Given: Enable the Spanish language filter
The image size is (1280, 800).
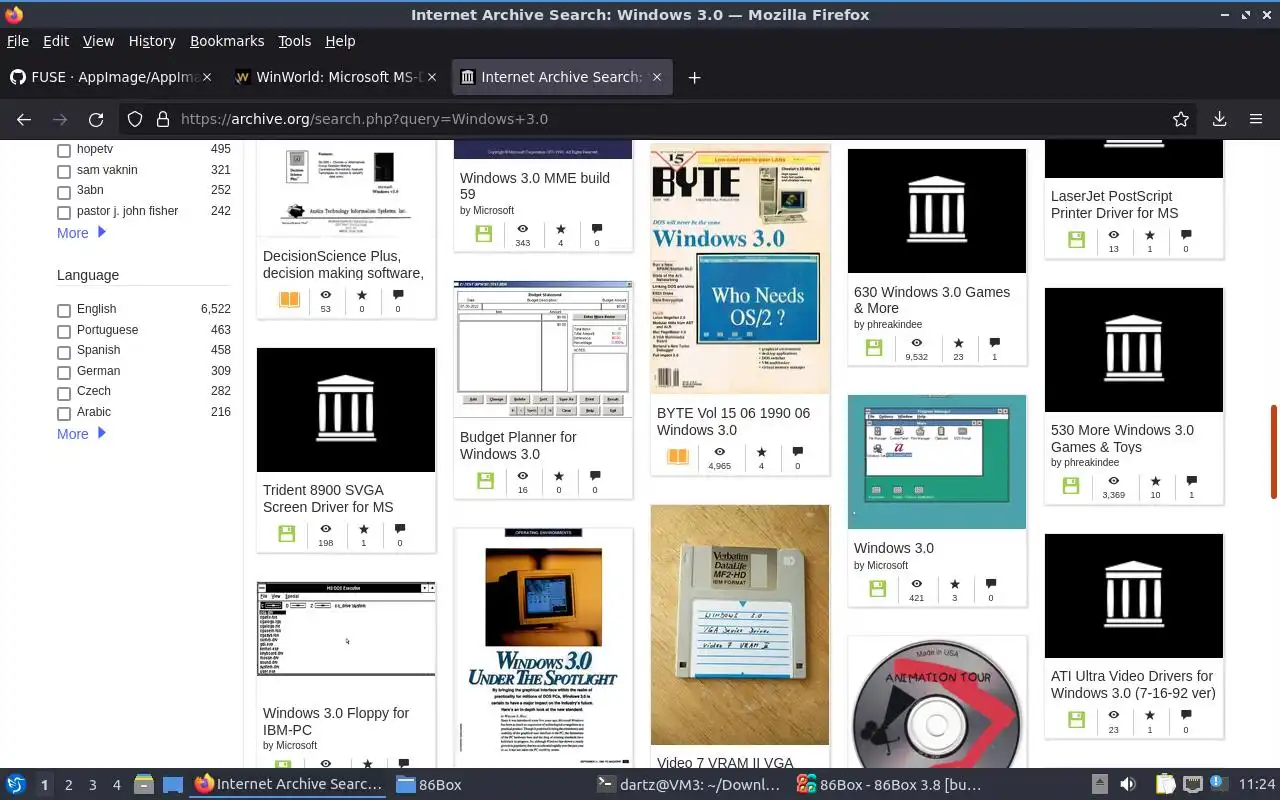Looking at the screenshot, I should (64, 351).
